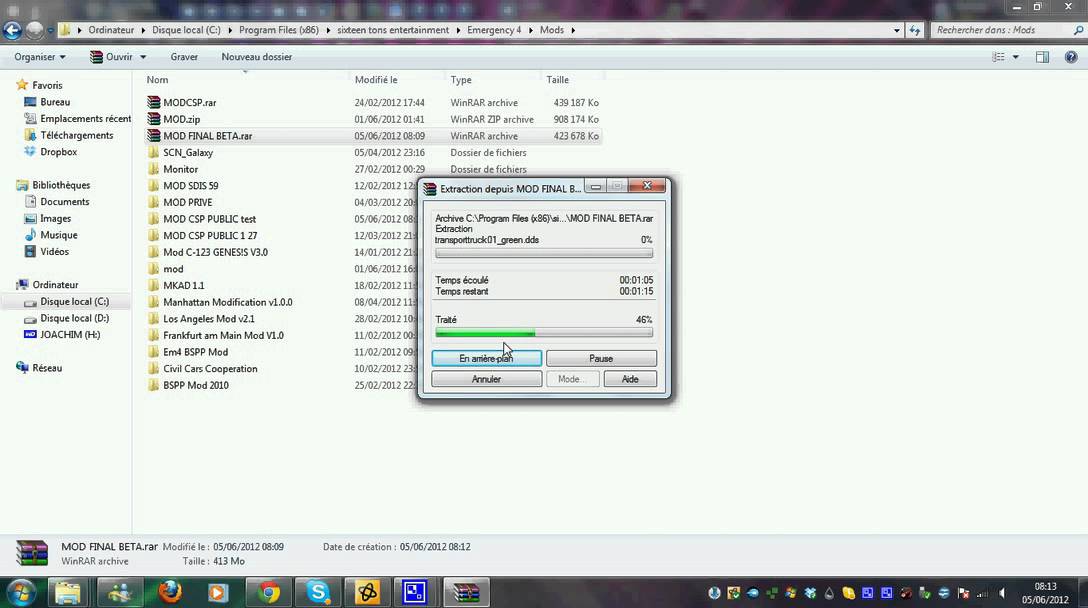Open the recent pages dropdown beside the navigation arrows
The width and height of the screenshot is (1088, 608).
tap(50, 30)
